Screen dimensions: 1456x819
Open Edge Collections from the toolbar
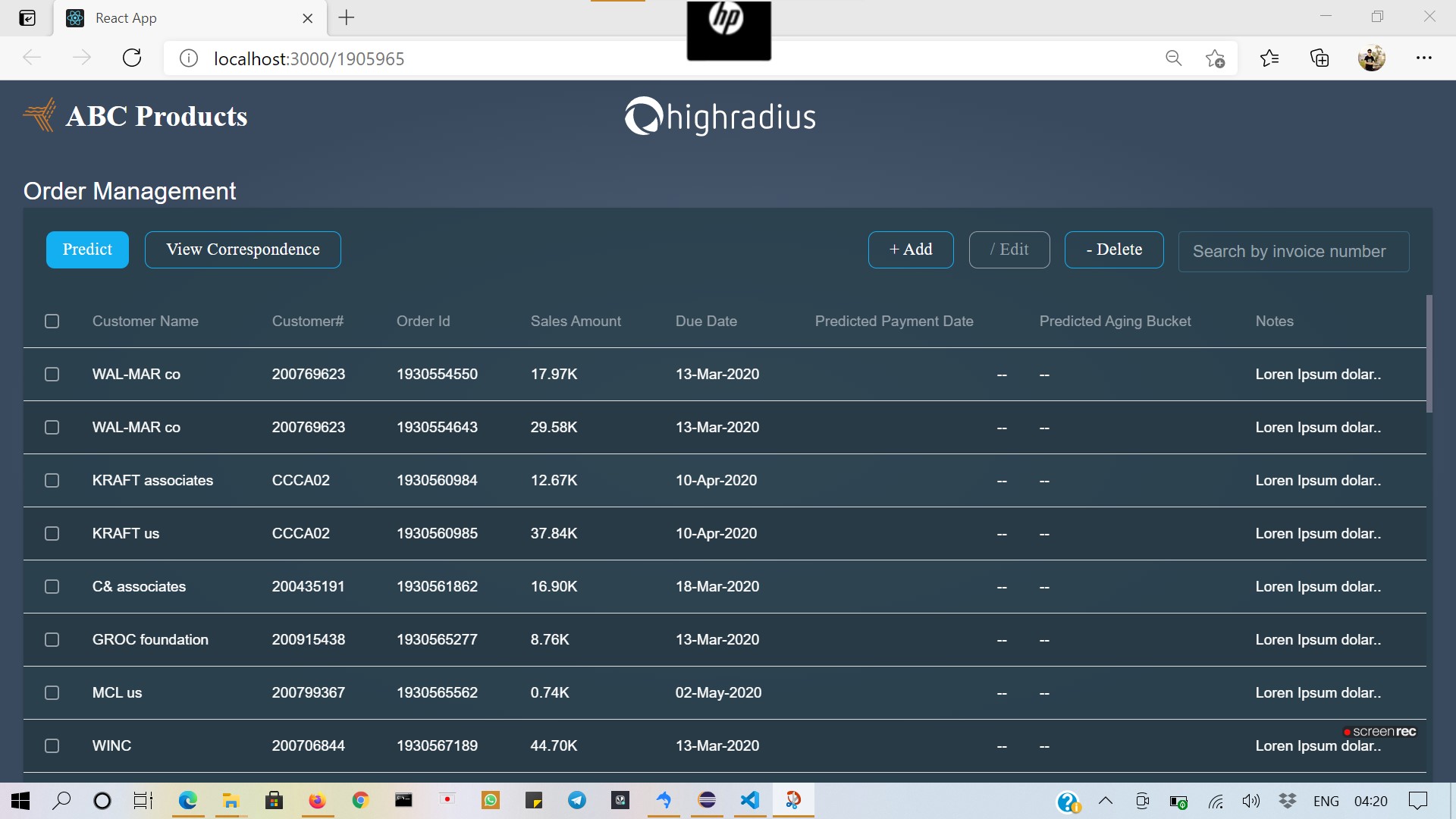tap(1319, 58)
